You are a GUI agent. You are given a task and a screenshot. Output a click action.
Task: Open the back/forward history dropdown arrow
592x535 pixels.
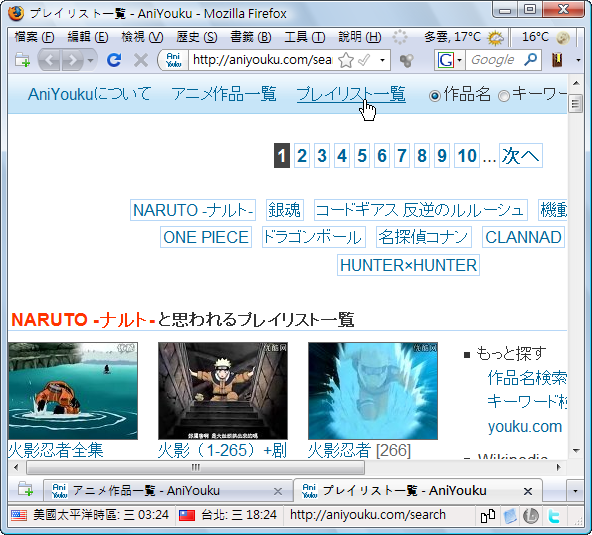90,60
